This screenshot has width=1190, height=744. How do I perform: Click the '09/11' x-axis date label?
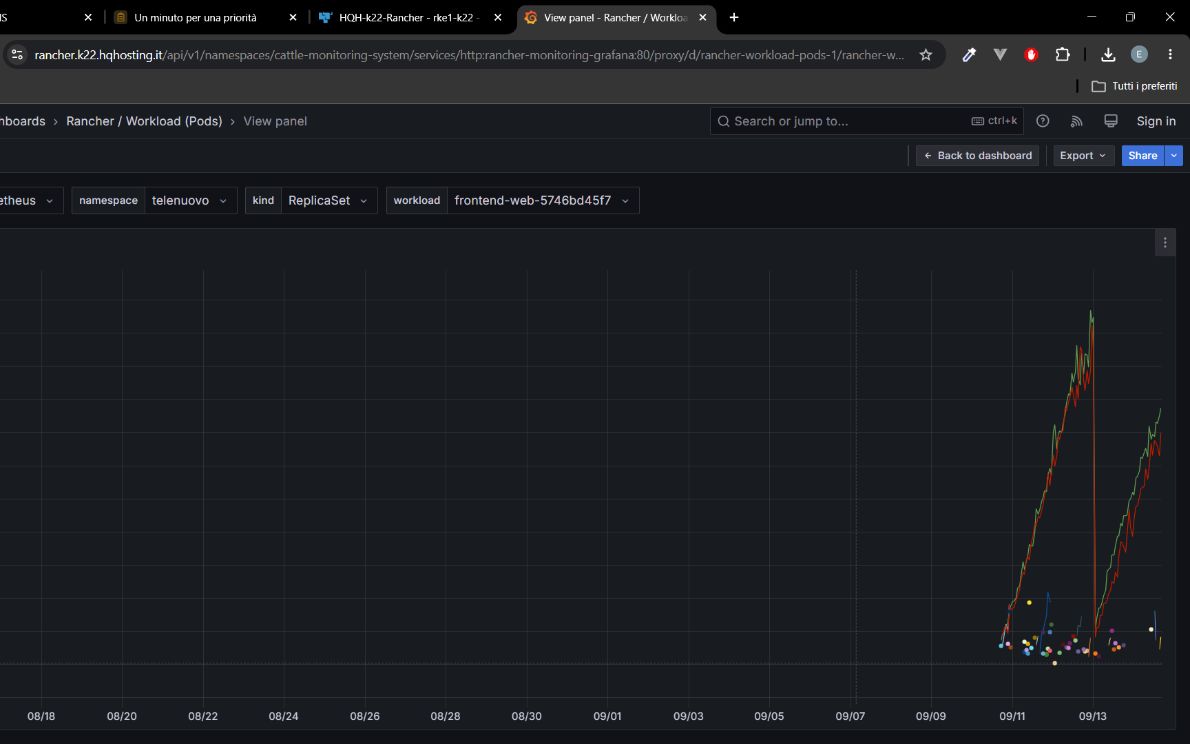pyautogui.click(x=1012, y=717)
